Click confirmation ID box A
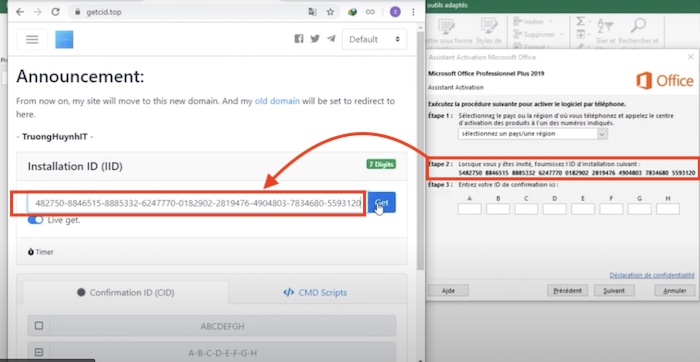The height and width of the screenshot is (362, 700). 470,208
